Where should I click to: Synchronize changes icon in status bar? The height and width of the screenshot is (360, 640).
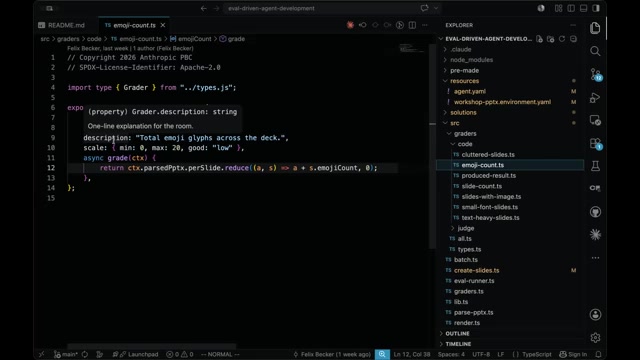point(85,354)
